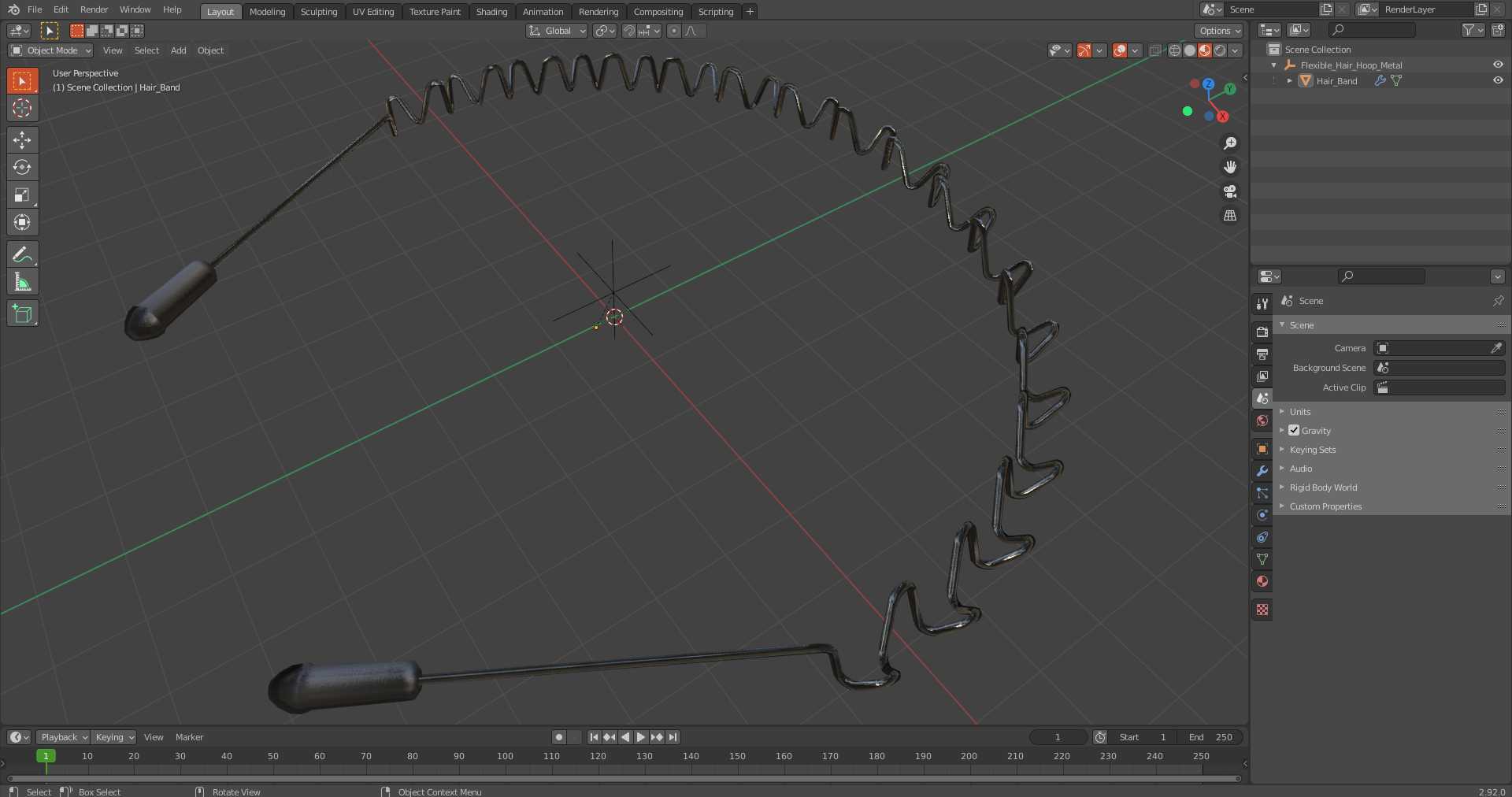Jump to the timeline end frame

tap(673, 737)
